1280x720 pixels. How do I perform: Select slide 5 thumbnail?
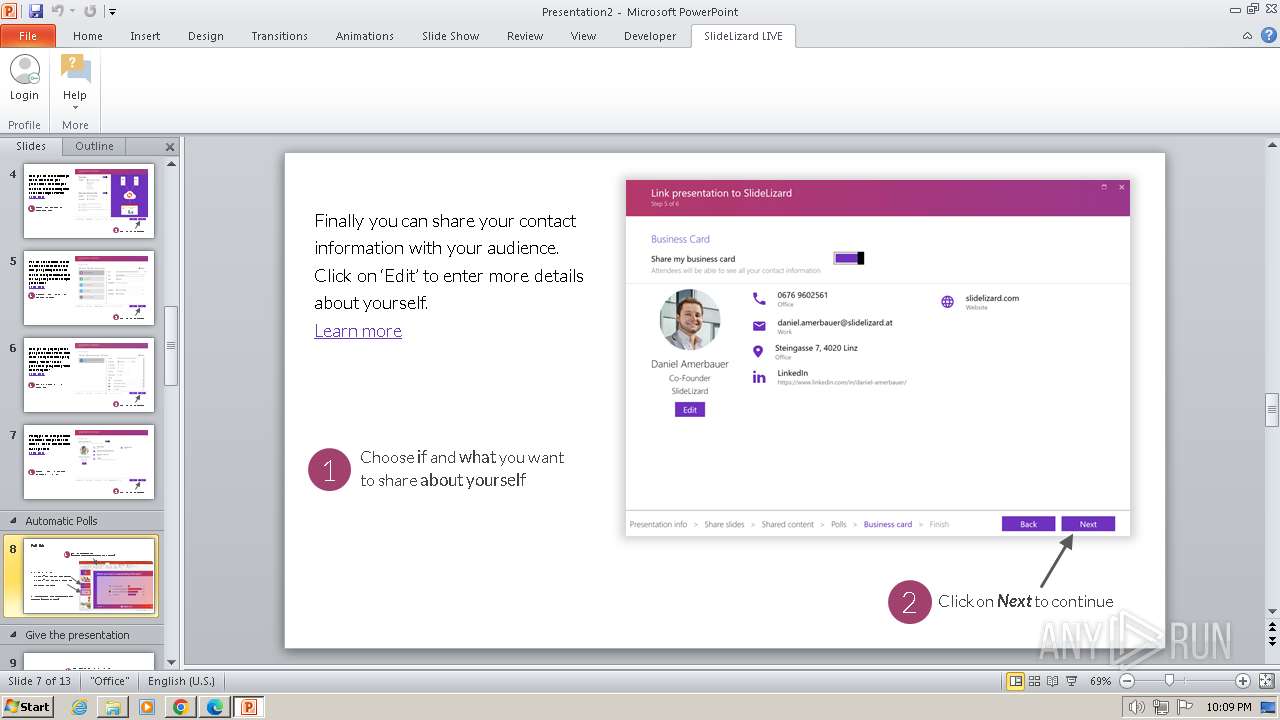[89, 288]
